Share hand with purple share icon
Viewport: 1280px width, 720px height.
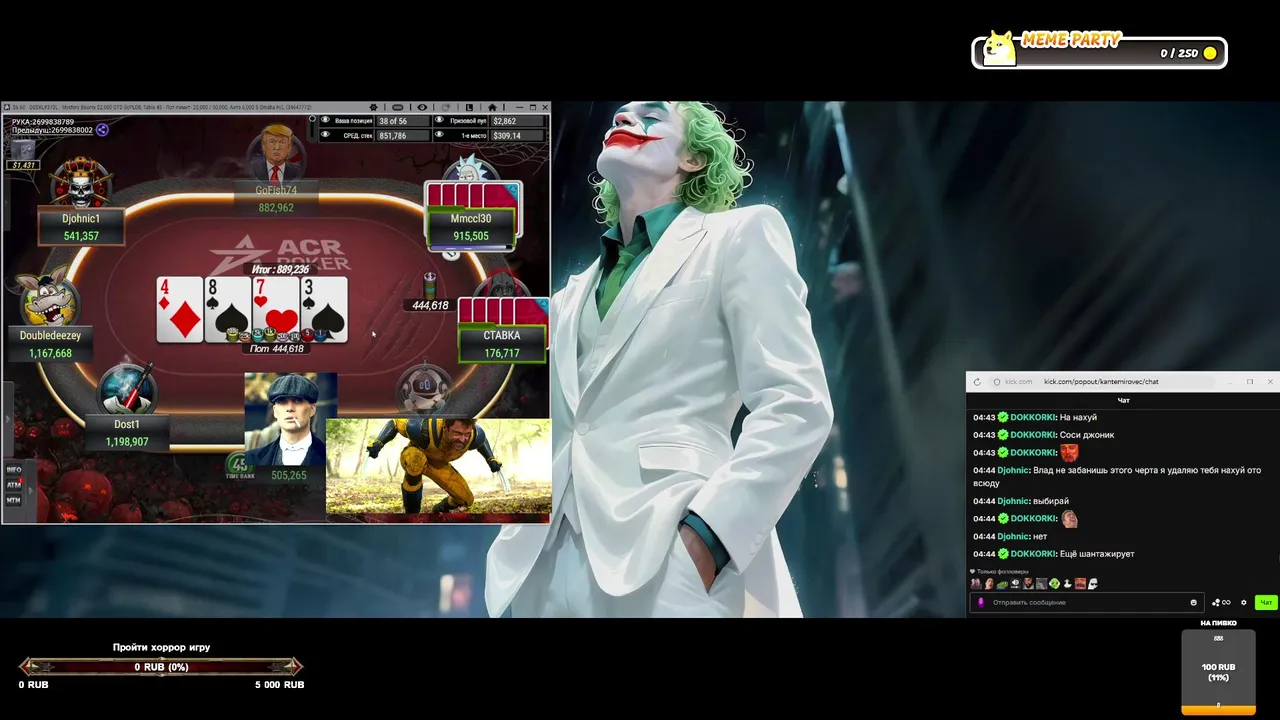pos(102,130)
